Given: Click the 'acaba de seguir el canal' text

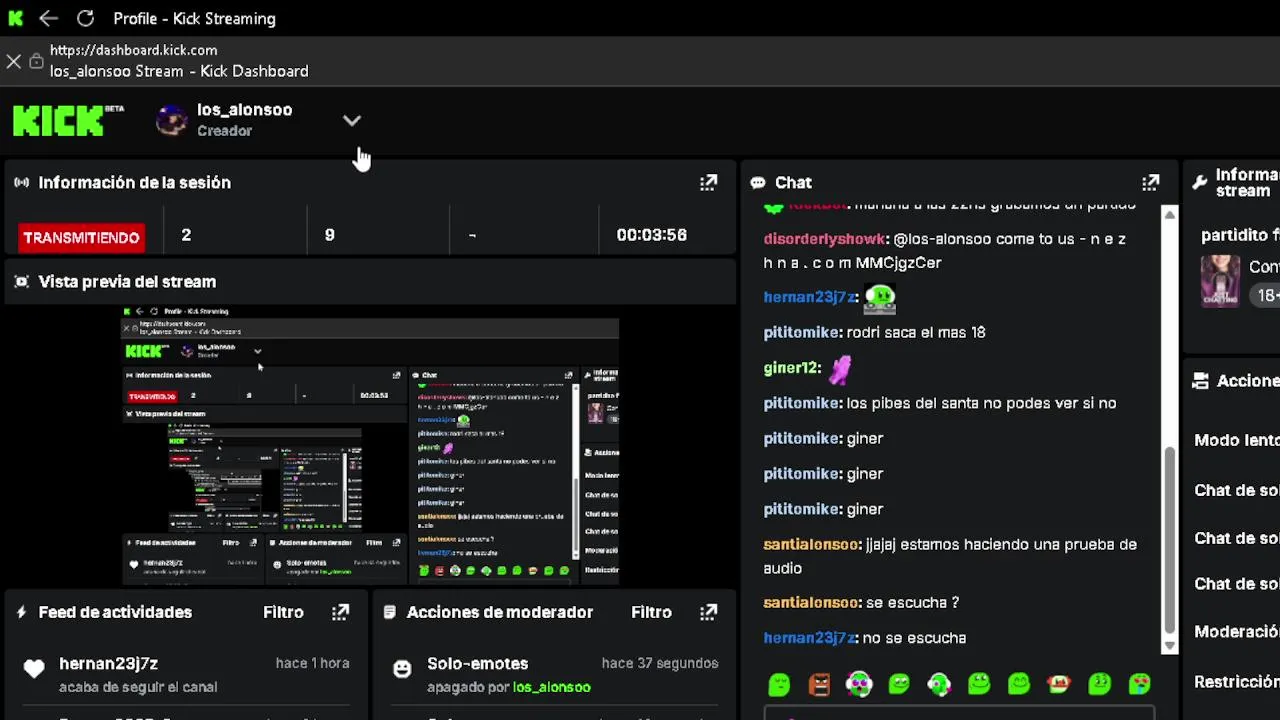Looking at the screenshot, I should (138, 687).
